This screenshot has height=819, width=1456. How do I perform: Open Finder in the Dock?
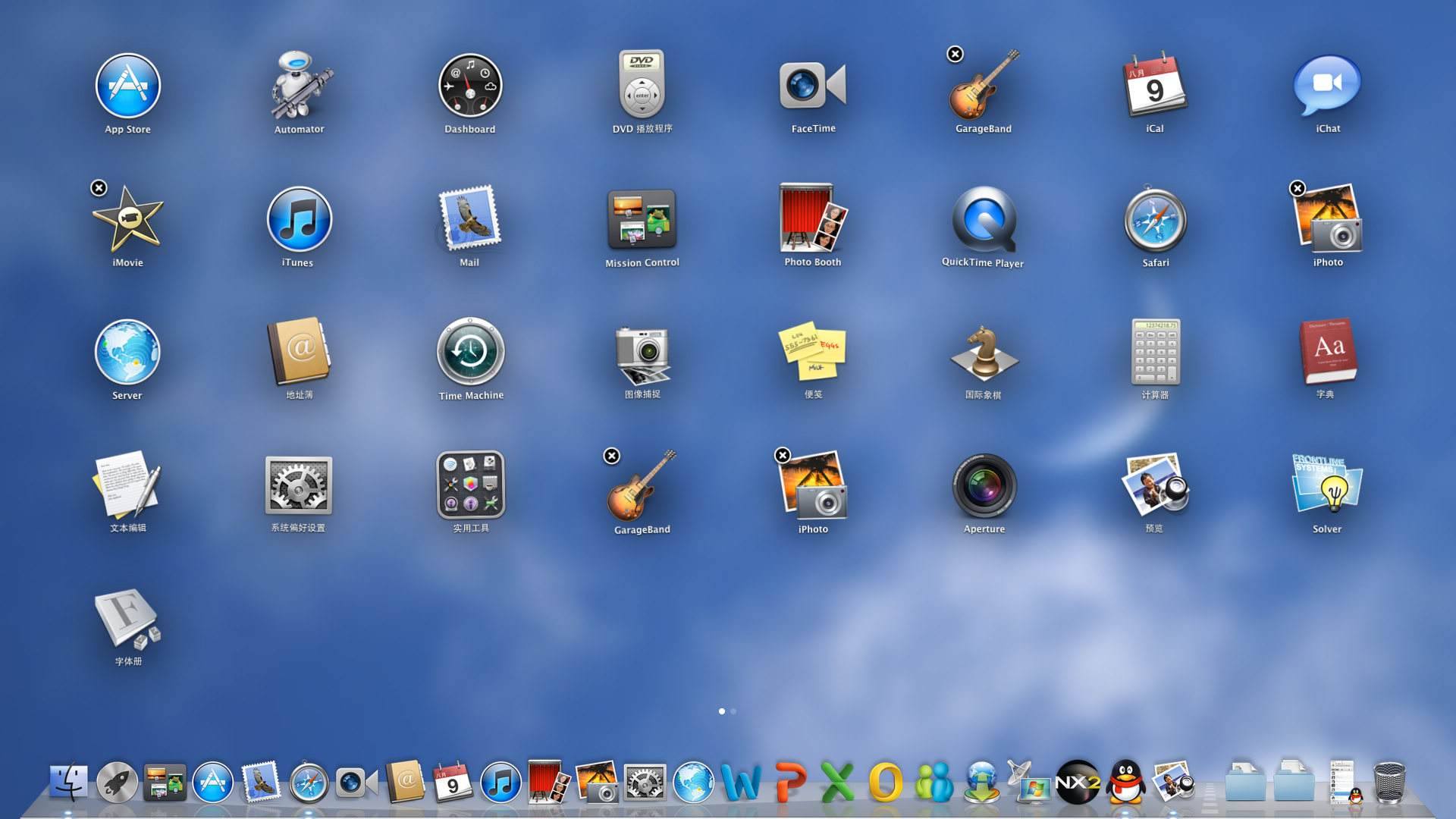pyautogui.click(x=69, y=783)
